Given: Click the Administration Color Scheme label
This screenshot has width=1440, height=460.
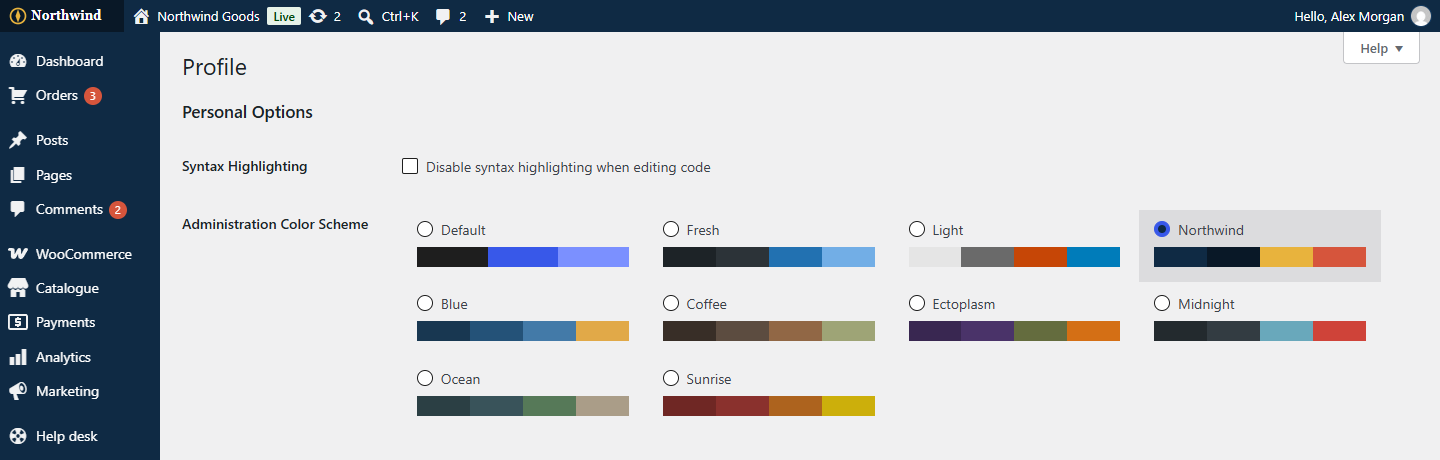Looking at the screenshot, I should pyautogui.click(x=275, y=224).
